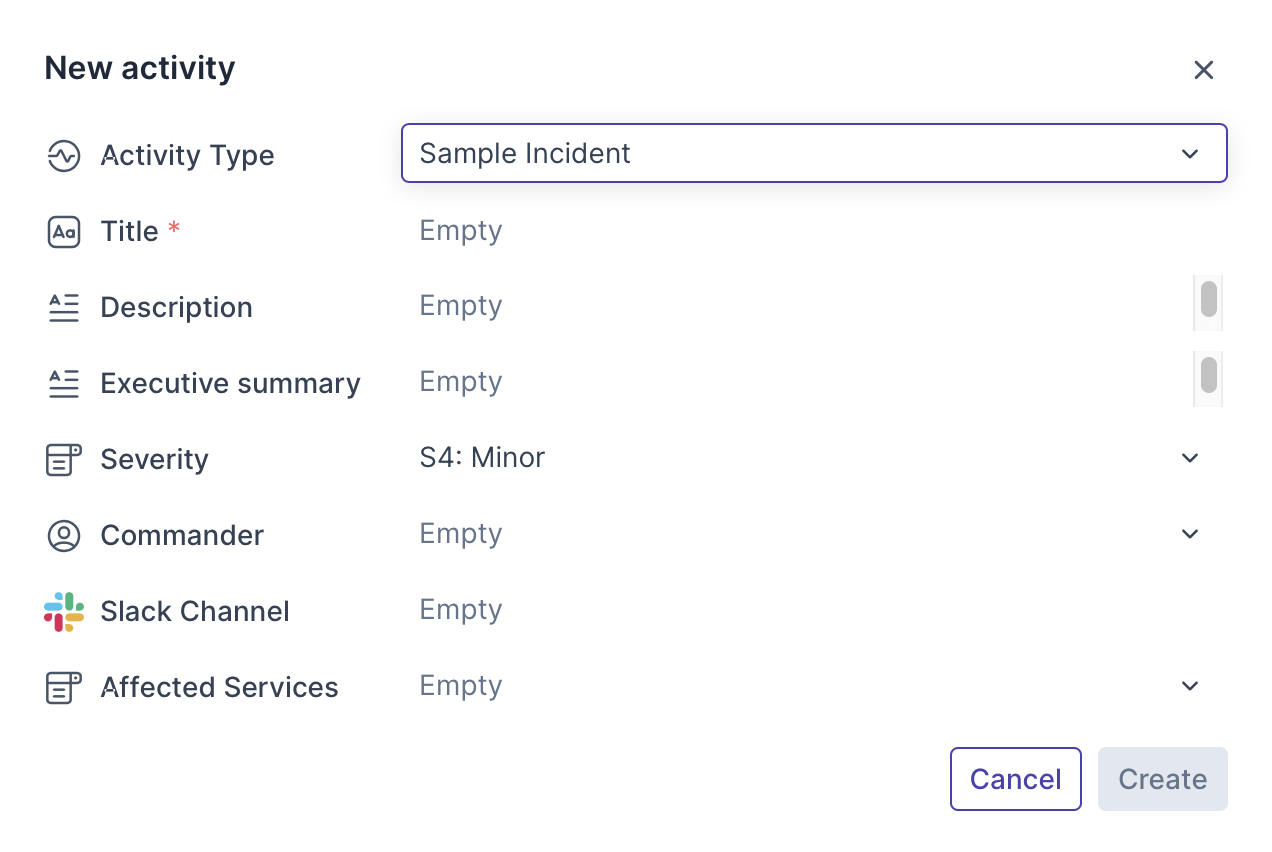
Task: Expand the Commander dropdown chevron
Action: [1189, 534]
